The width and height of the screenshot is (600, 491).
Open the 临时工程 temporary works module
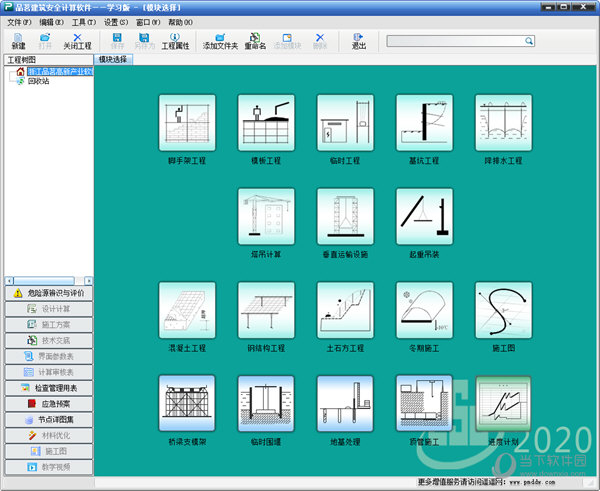pyautogui.click(x=345, y=123)
